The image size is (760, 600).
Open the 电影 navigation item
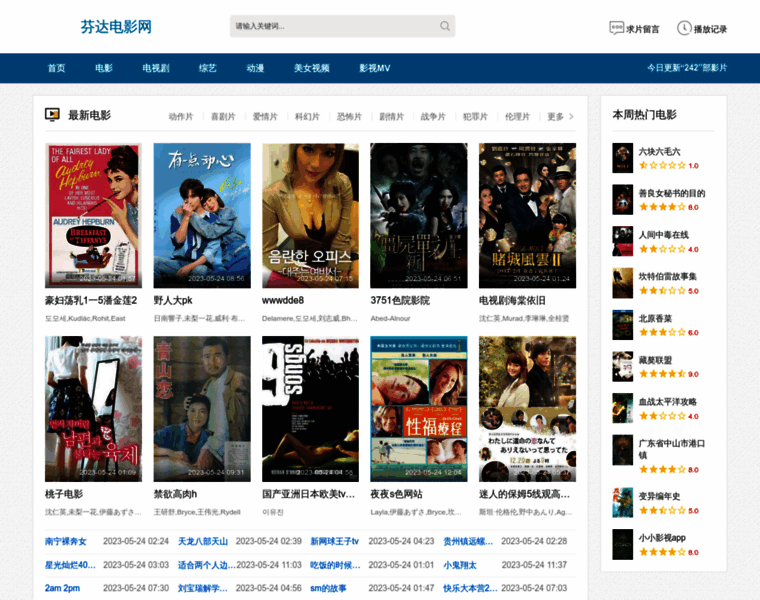[x=104, y=68]
